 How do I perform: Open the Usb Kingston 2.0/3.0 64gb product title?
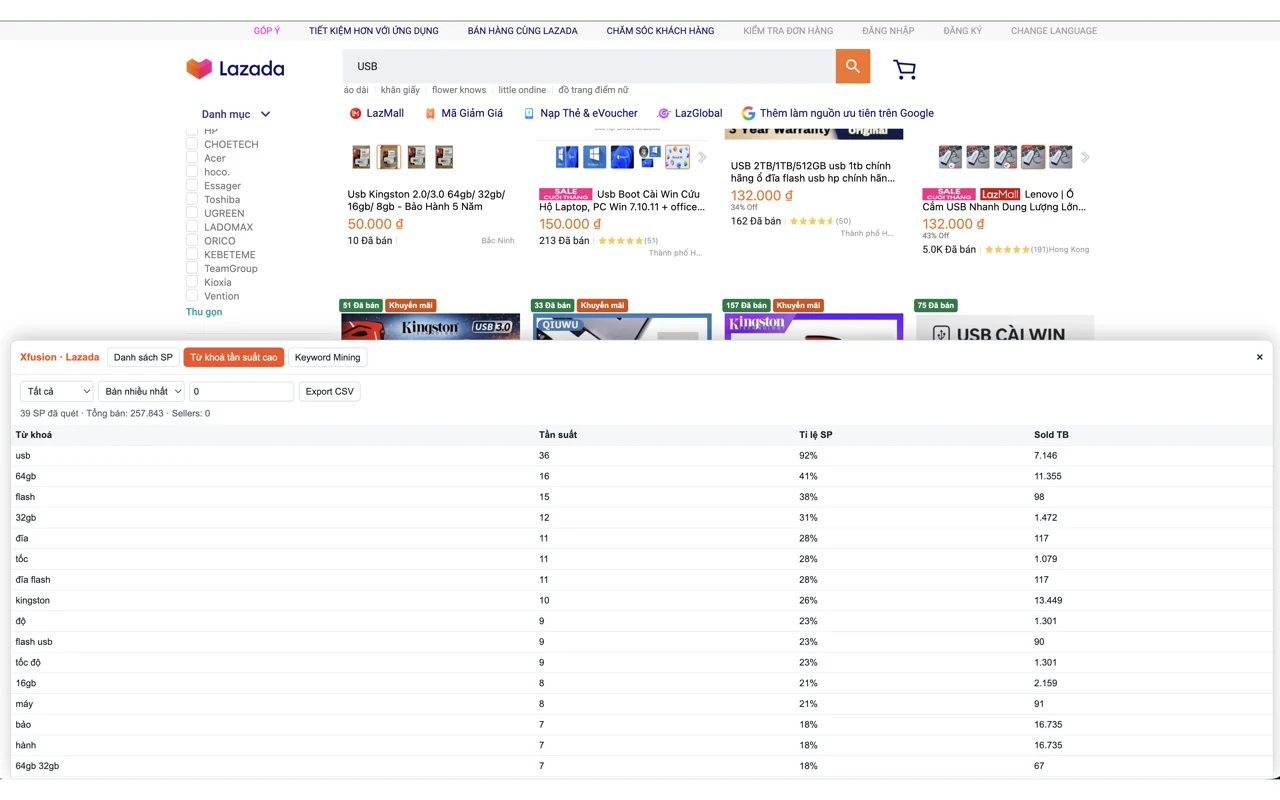click(x=426, y=200)
